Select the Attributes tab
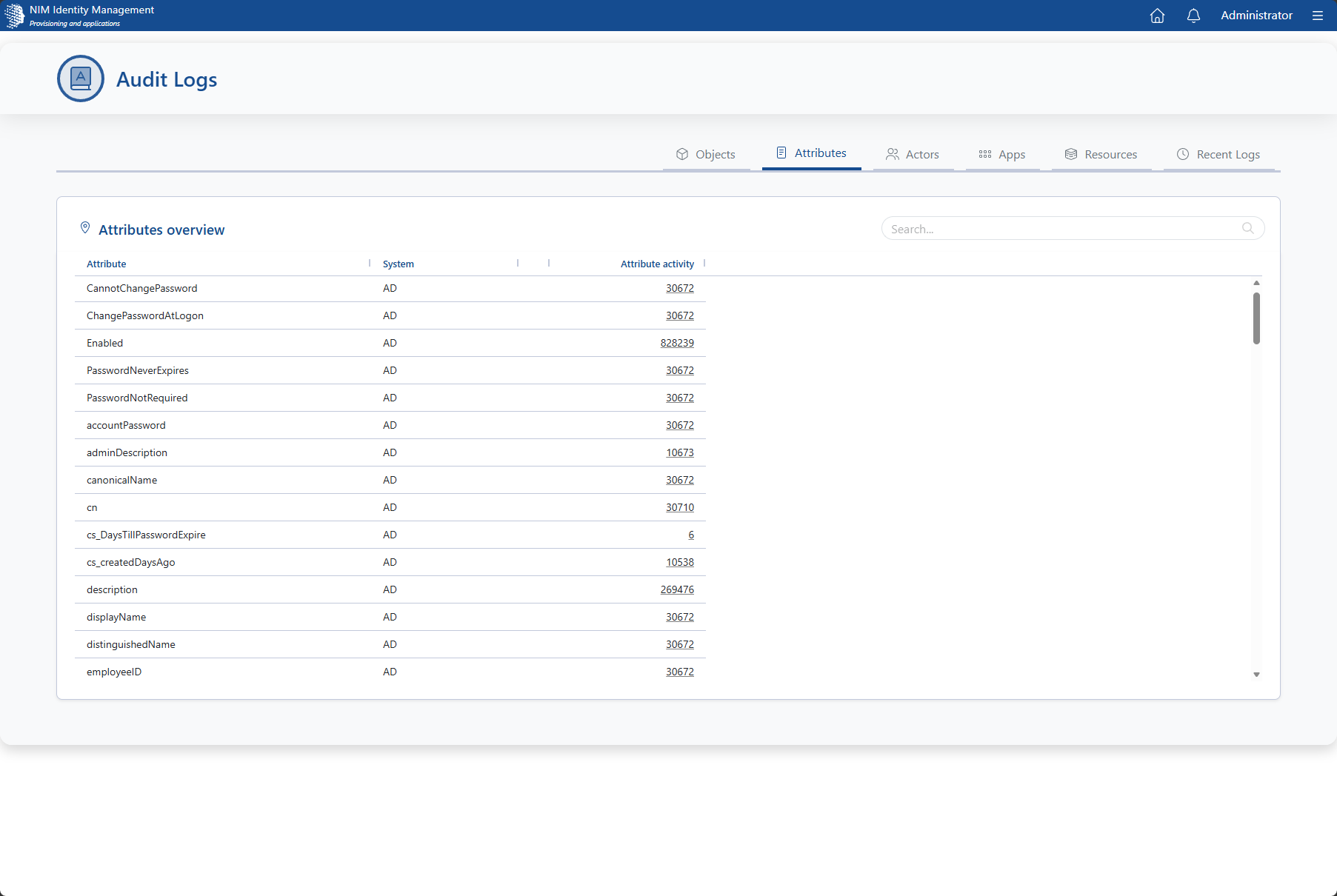Screen dimensions: 1337x896 click(811, 153)
